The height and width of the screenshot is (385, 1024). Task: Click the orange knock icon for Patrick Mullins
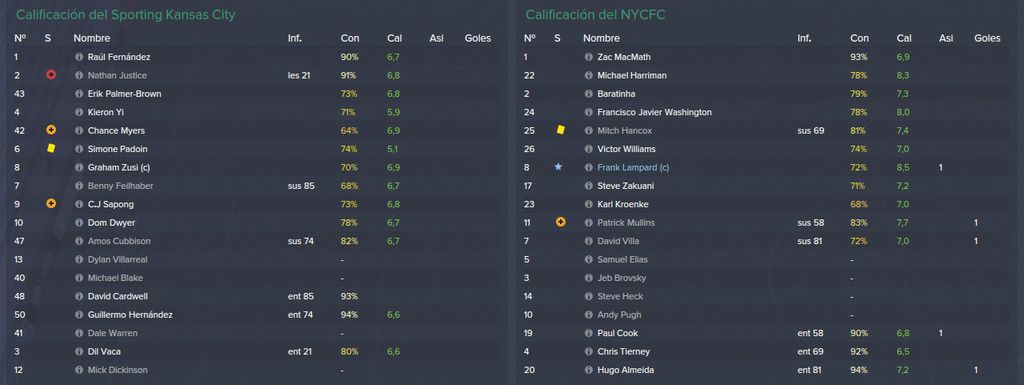[x=560, y=223]
